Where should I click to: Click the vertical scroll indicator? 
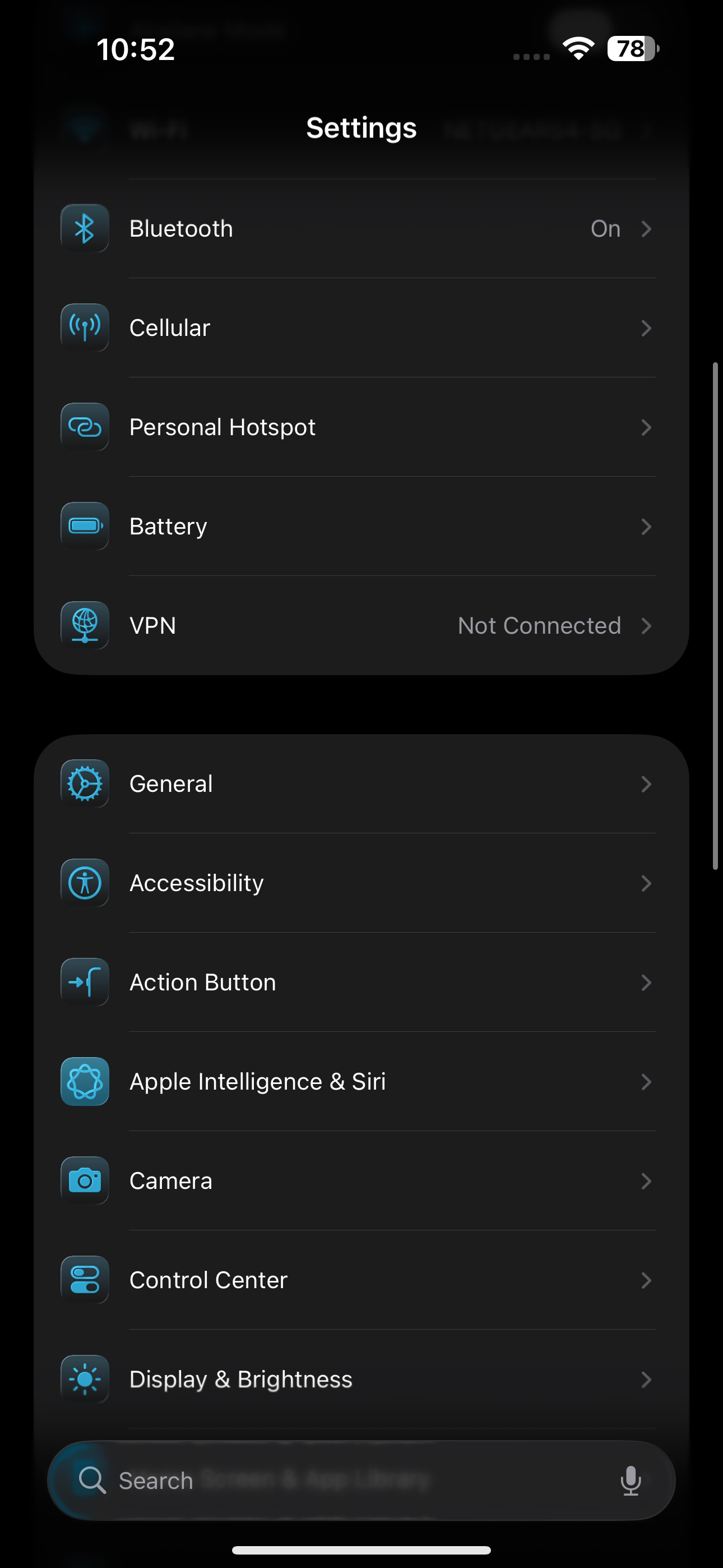(716, 615)
